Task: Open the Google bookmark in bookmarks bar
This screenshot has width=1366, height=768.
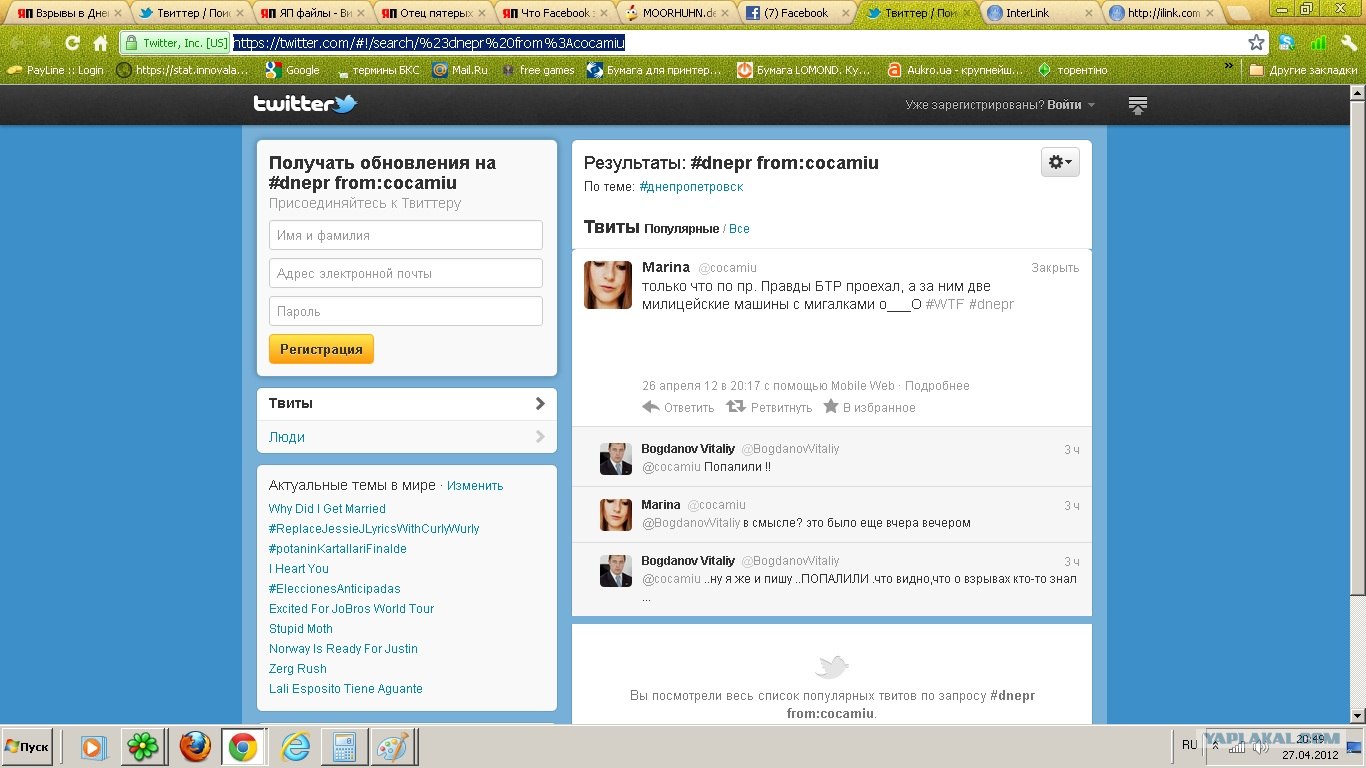Action: point(292,70)
